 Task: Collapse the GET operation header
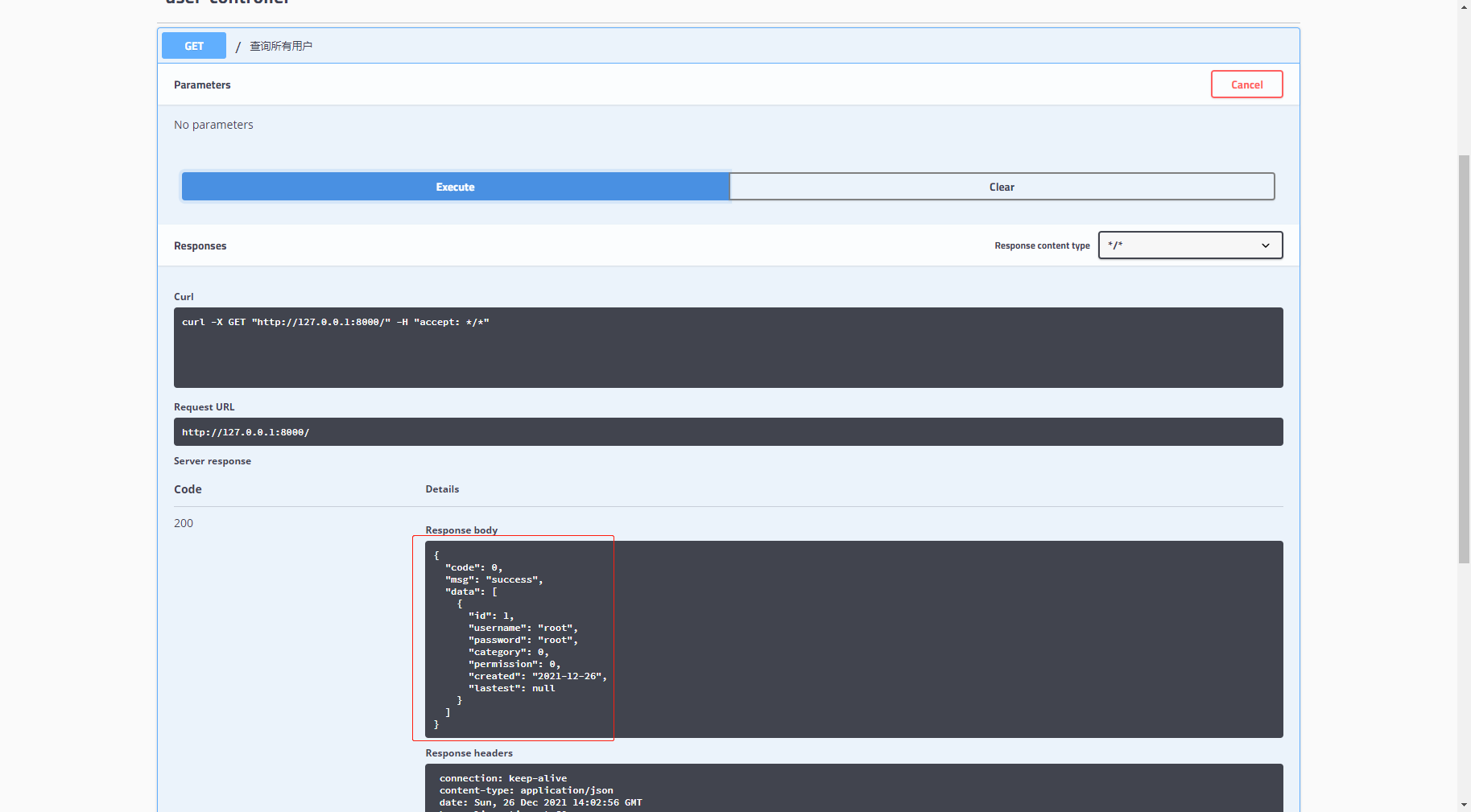(x=728, y=46)
